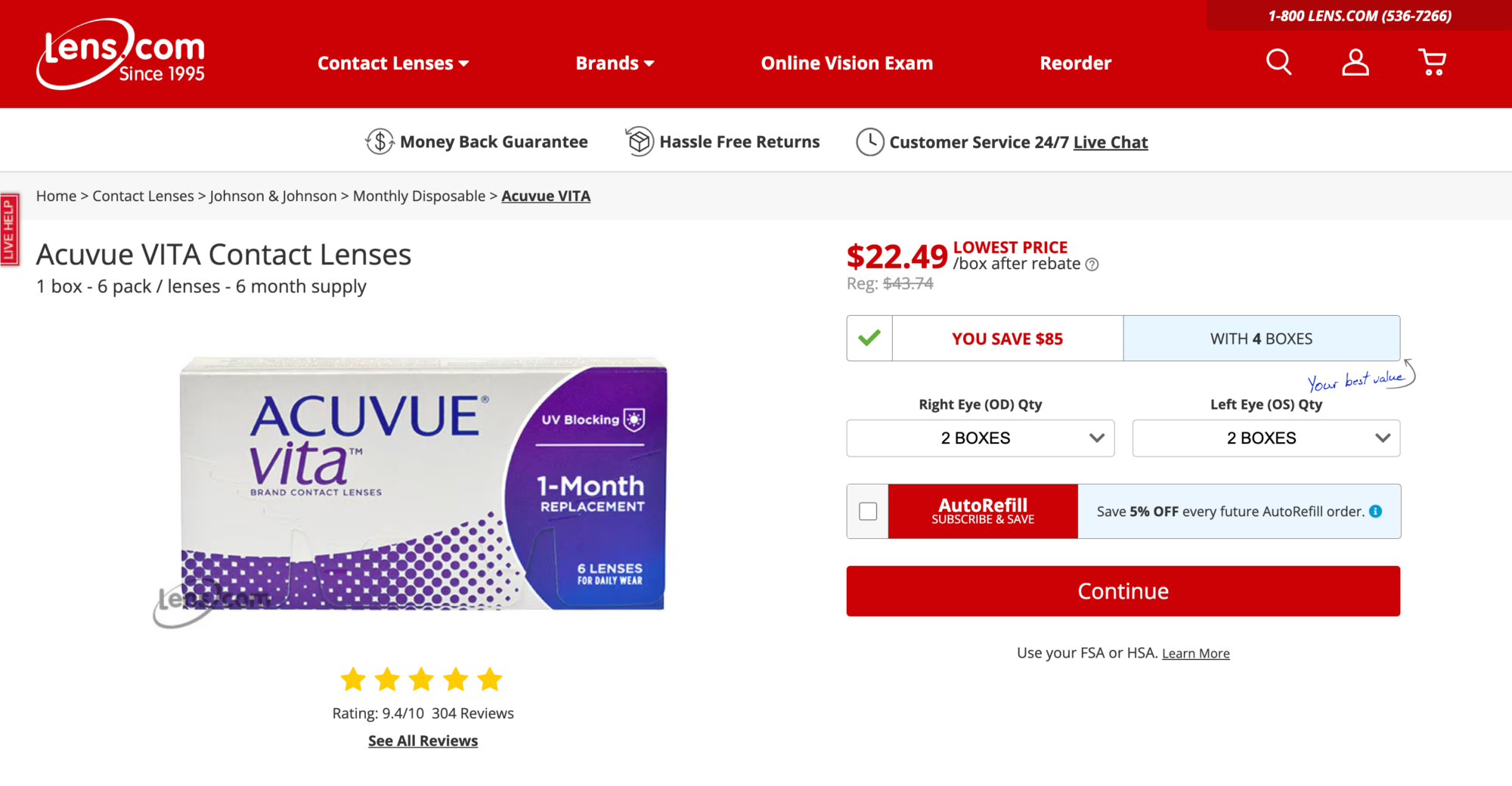Open the shopping cart icon
Image resolution: width=1512 pixels, height=786 pixels.
(1432, 62)
